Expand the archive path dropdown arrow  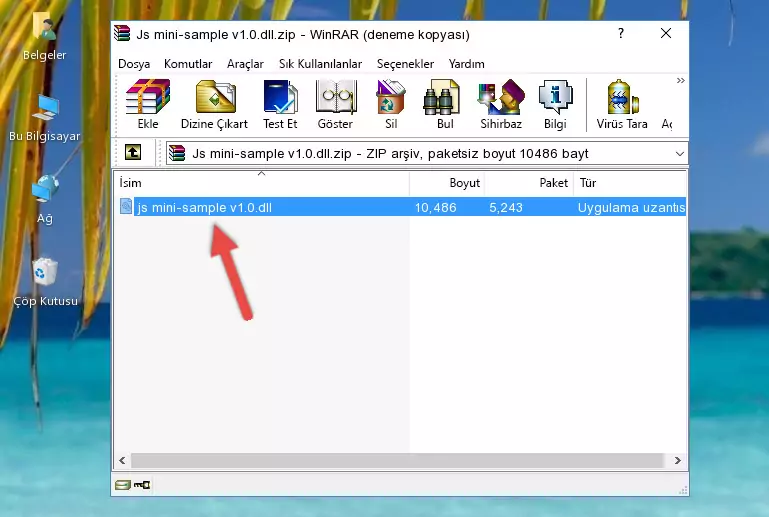pos(680,154)
